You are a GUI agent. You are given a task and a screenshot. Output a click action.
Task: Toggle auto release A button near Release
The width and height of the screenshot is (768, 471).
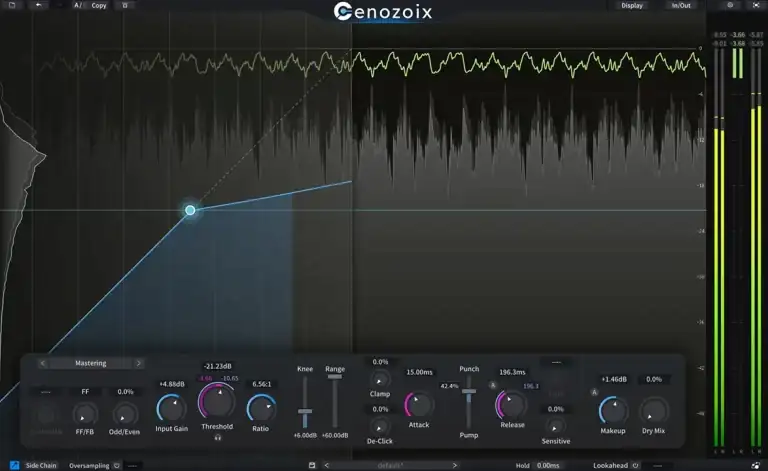pos(493,385)
